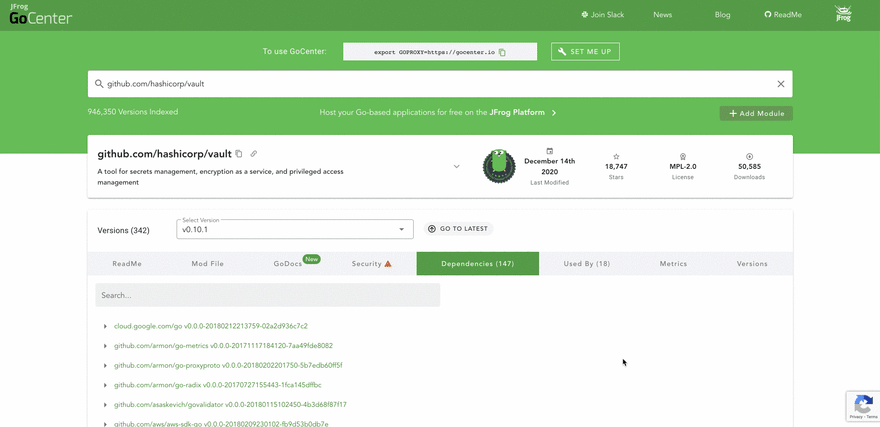Click the search magnifier icon

[99, 84]
